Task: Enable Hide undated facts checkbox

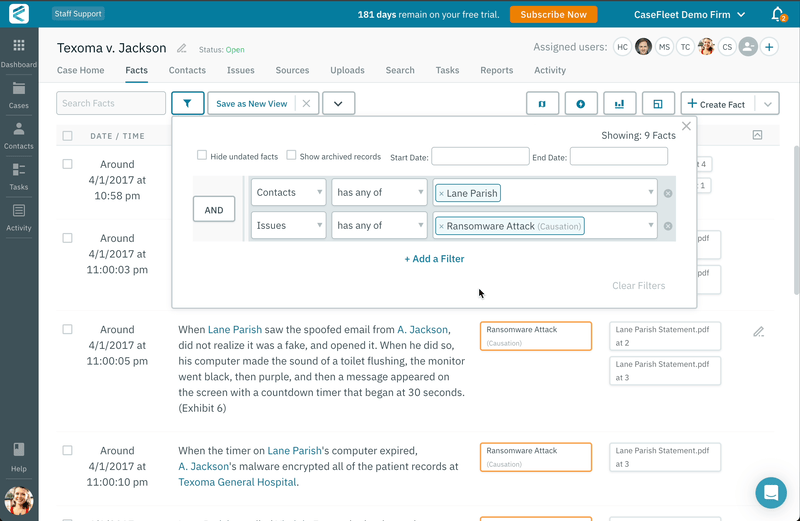Action: coord(202,156)
